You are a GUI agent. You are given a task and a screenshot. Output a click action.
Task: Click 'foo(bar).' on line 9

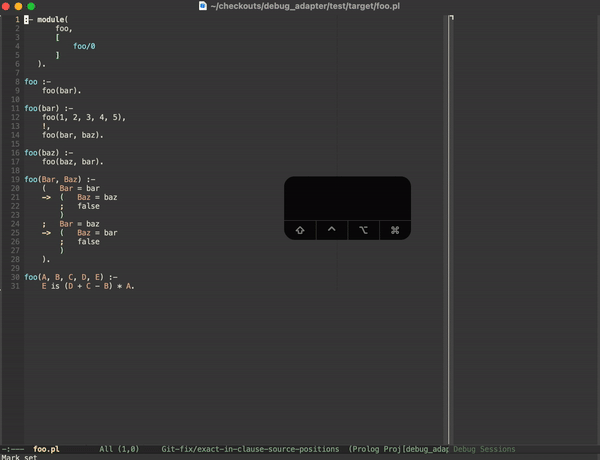[x=62, y=91]
